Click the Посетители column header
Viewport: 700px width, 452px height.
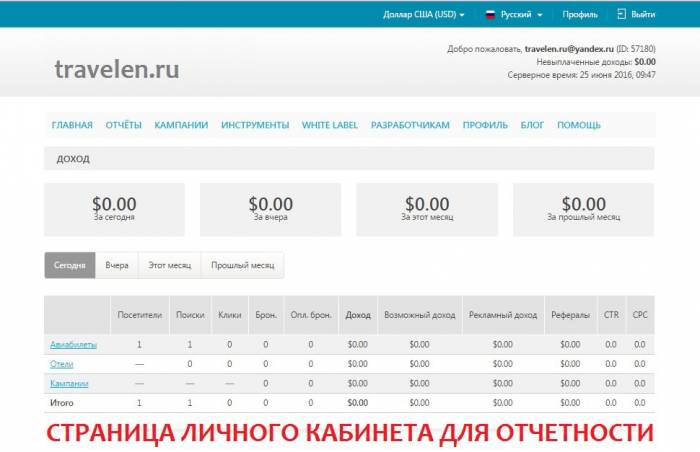pyautogui.click(x=140, y=315)
